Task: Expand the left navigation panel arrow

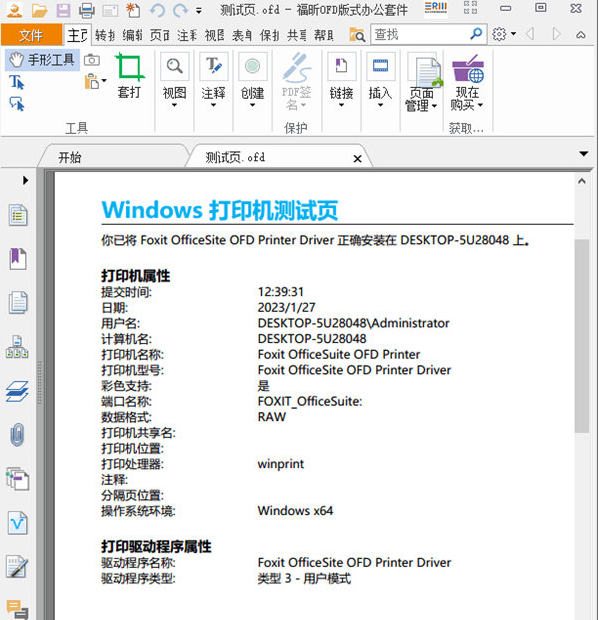Action: coord(26,180)
